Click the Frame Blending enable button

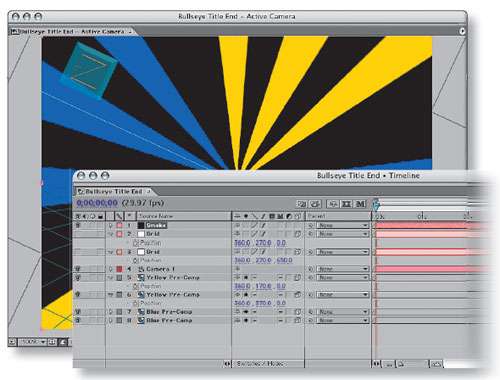pyautogui.click(x=346, y=204)
